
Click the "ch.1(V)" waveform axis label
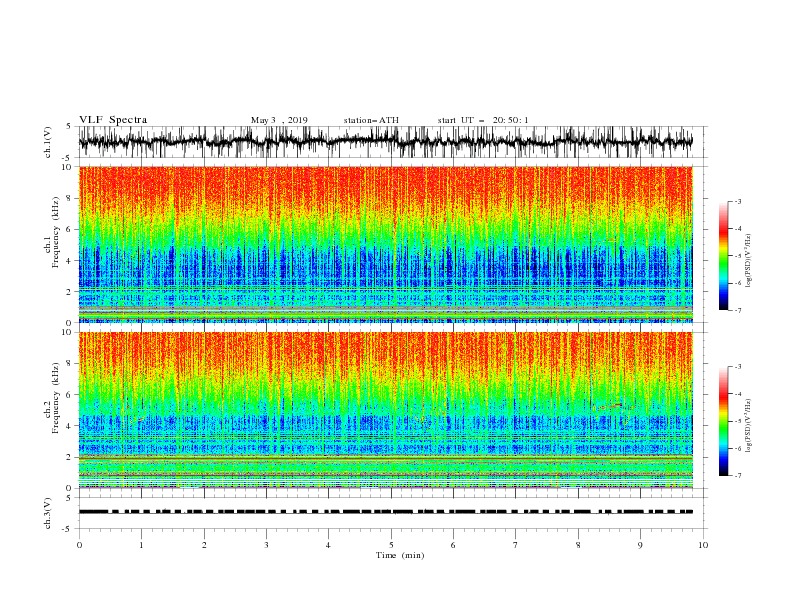pos(48,142)
